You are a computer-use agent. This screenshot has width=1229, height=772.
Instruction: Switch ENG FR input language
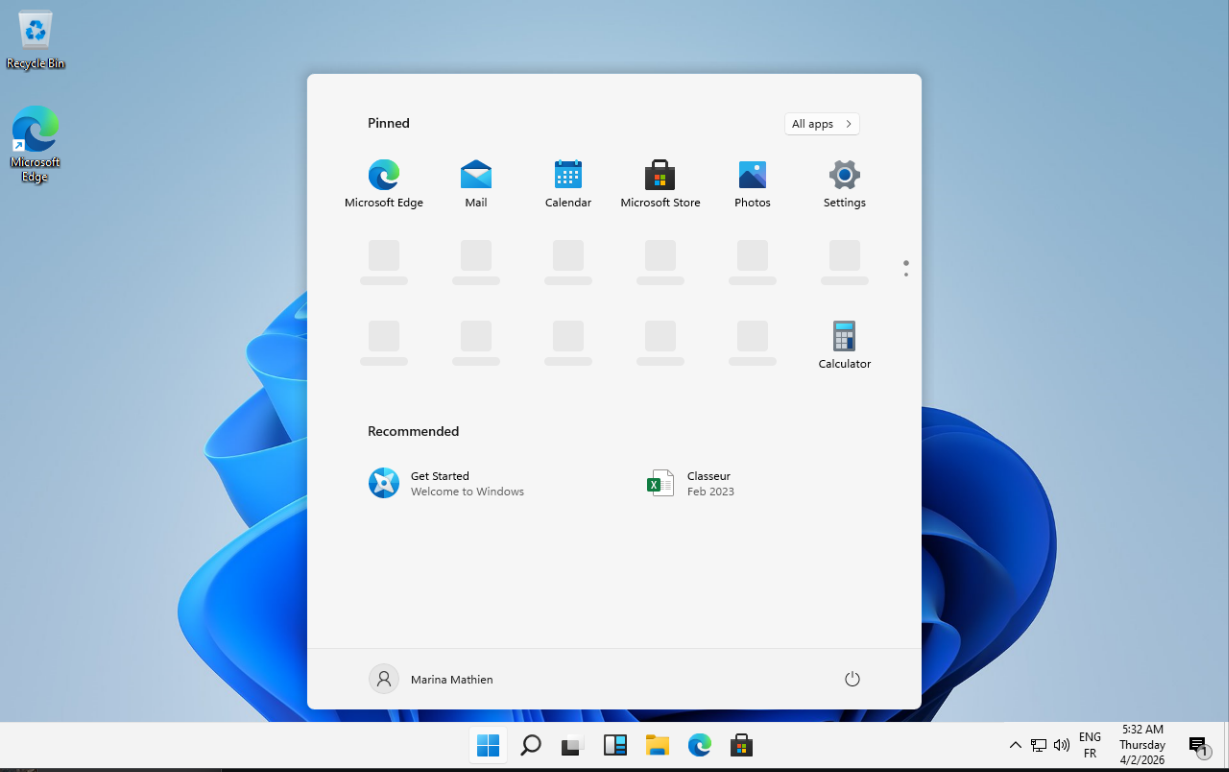click(x=1090, y=745)
